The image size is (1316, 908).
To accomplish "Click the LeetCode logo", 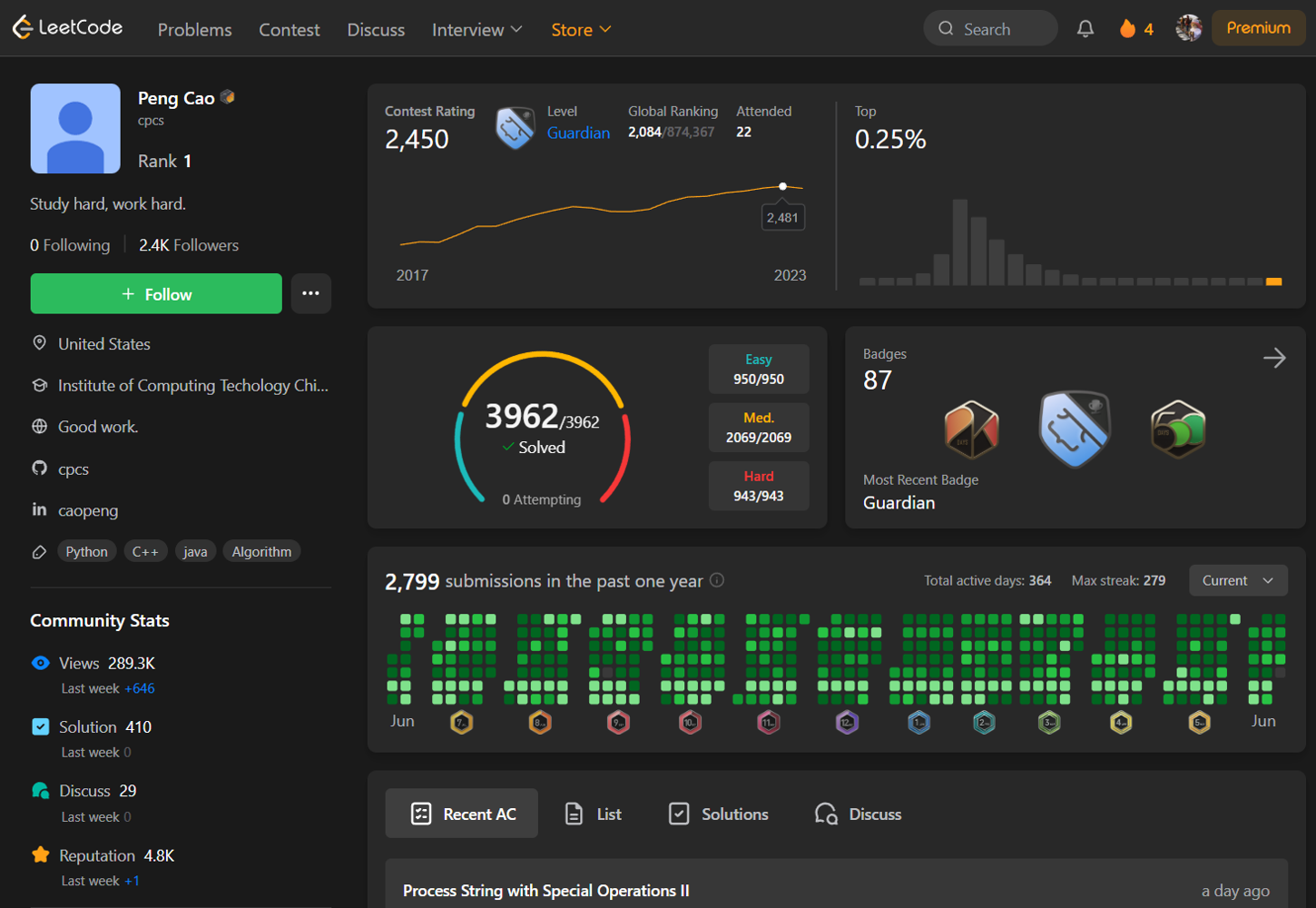I will [x=67, y=27].
